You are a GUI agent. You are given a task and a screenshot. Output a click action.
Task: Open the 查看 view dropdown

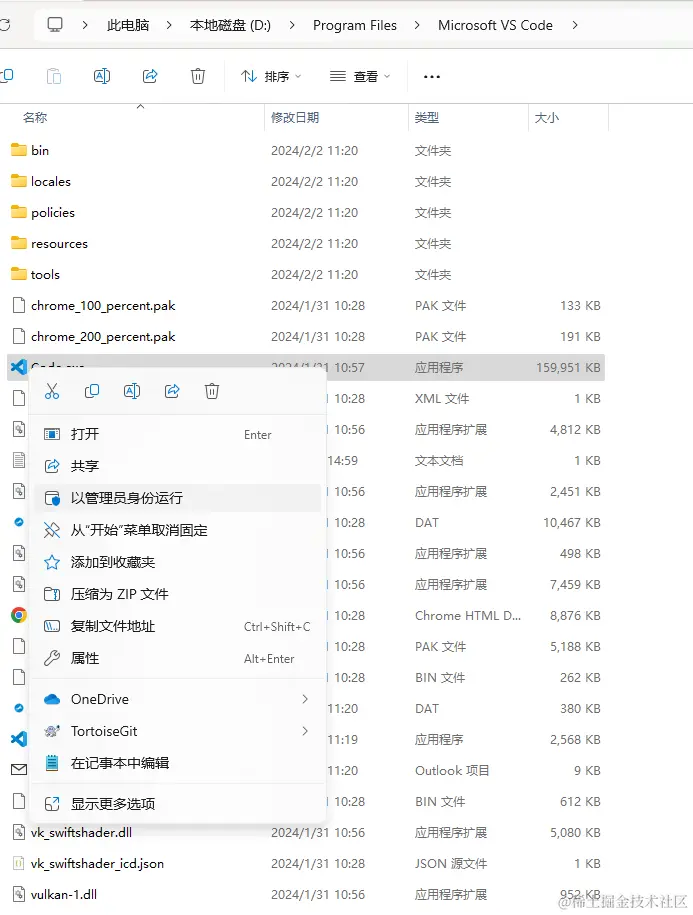click(359, 76)
